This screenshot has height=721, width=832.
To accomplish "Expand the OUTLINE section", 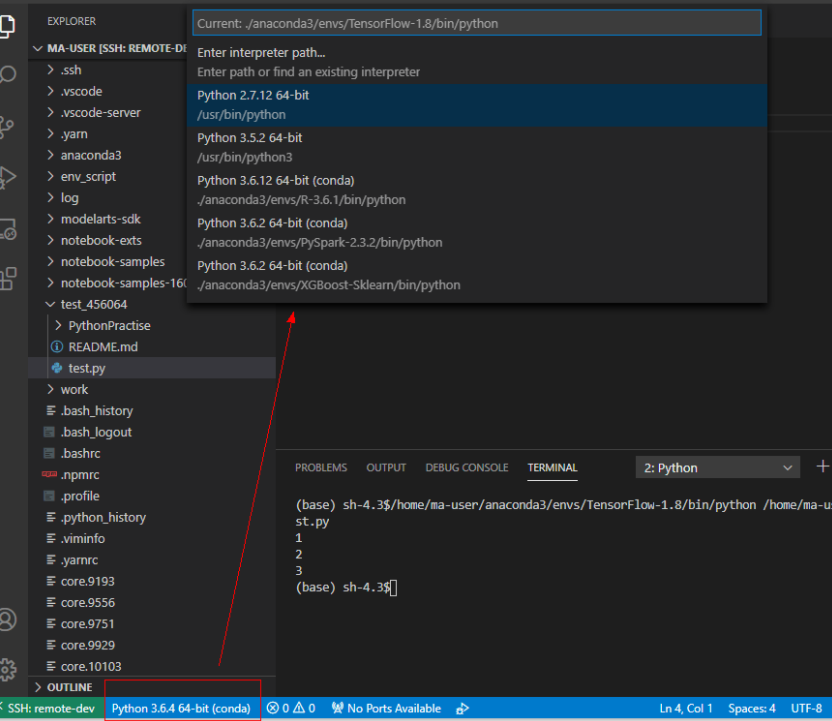I will tap(38, 687).
